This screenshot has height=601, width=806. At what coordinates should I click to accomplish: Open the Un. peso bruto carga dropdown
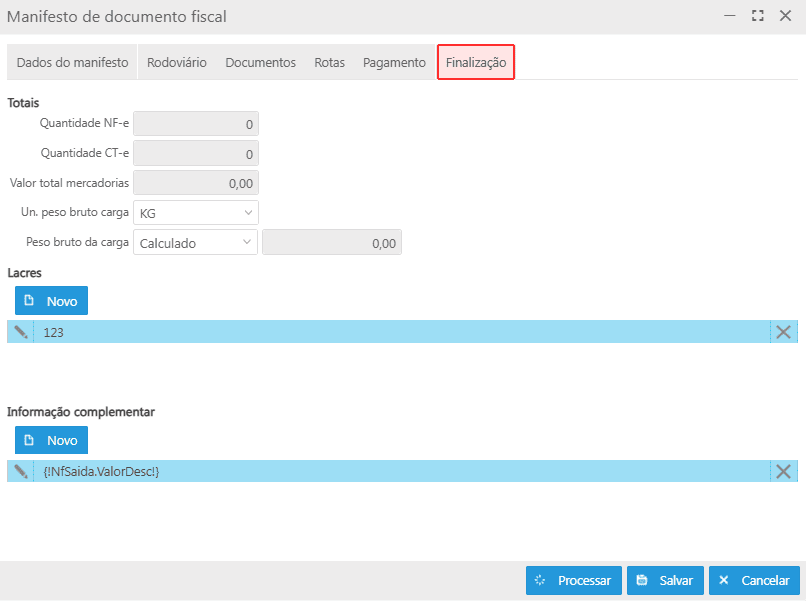click(x=196, y=213)
